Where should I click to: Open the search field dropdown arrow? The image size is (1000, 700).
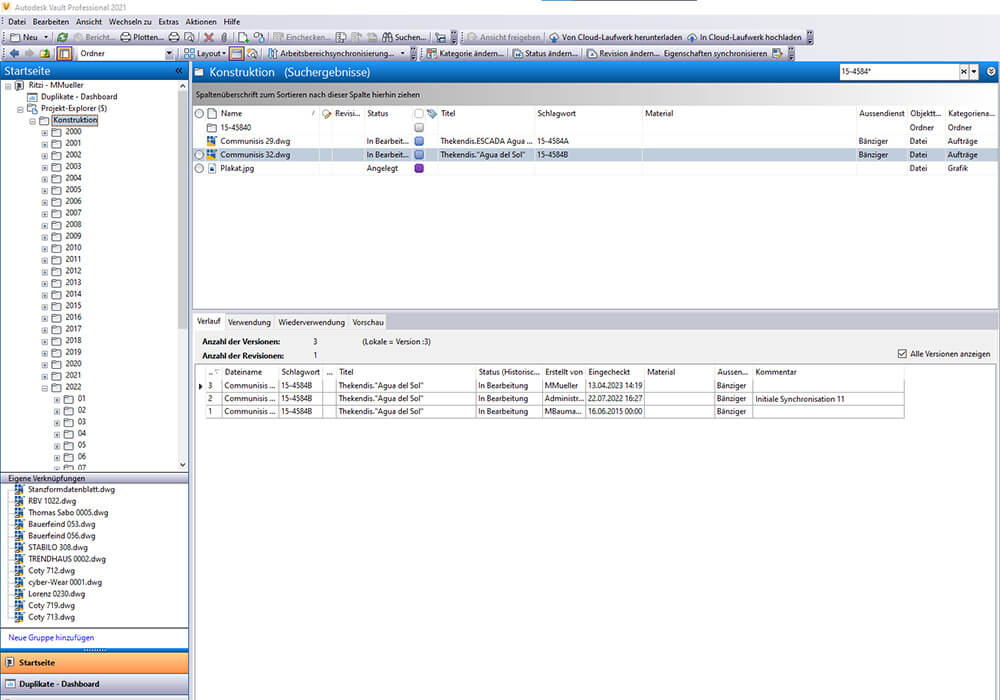coord(974,71)
